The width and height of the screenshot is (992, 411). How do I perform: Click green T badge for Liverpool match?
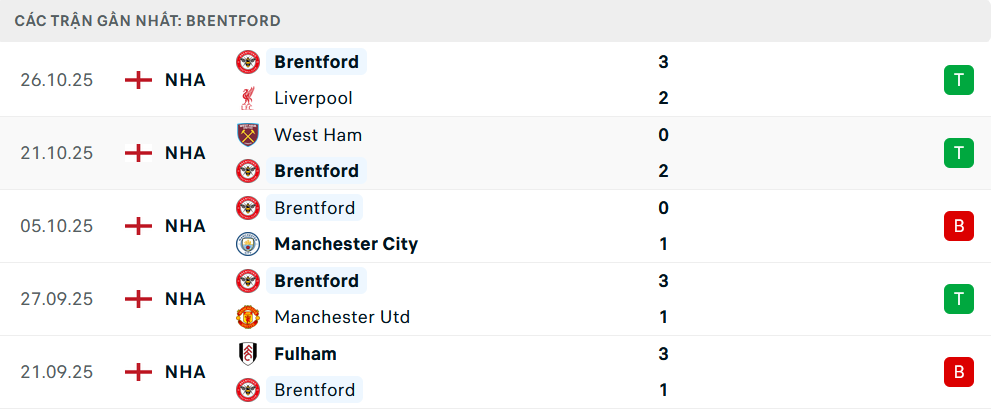click(x=958, y=80)
